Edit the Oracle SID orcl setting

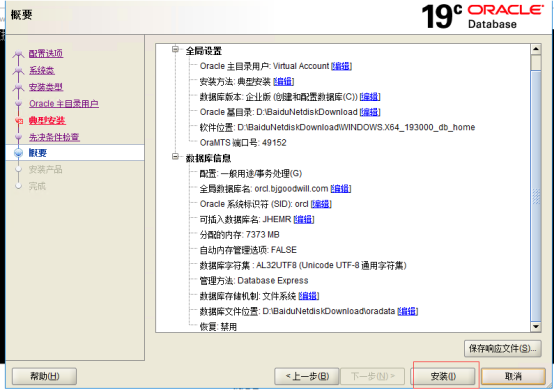point(321,204)
